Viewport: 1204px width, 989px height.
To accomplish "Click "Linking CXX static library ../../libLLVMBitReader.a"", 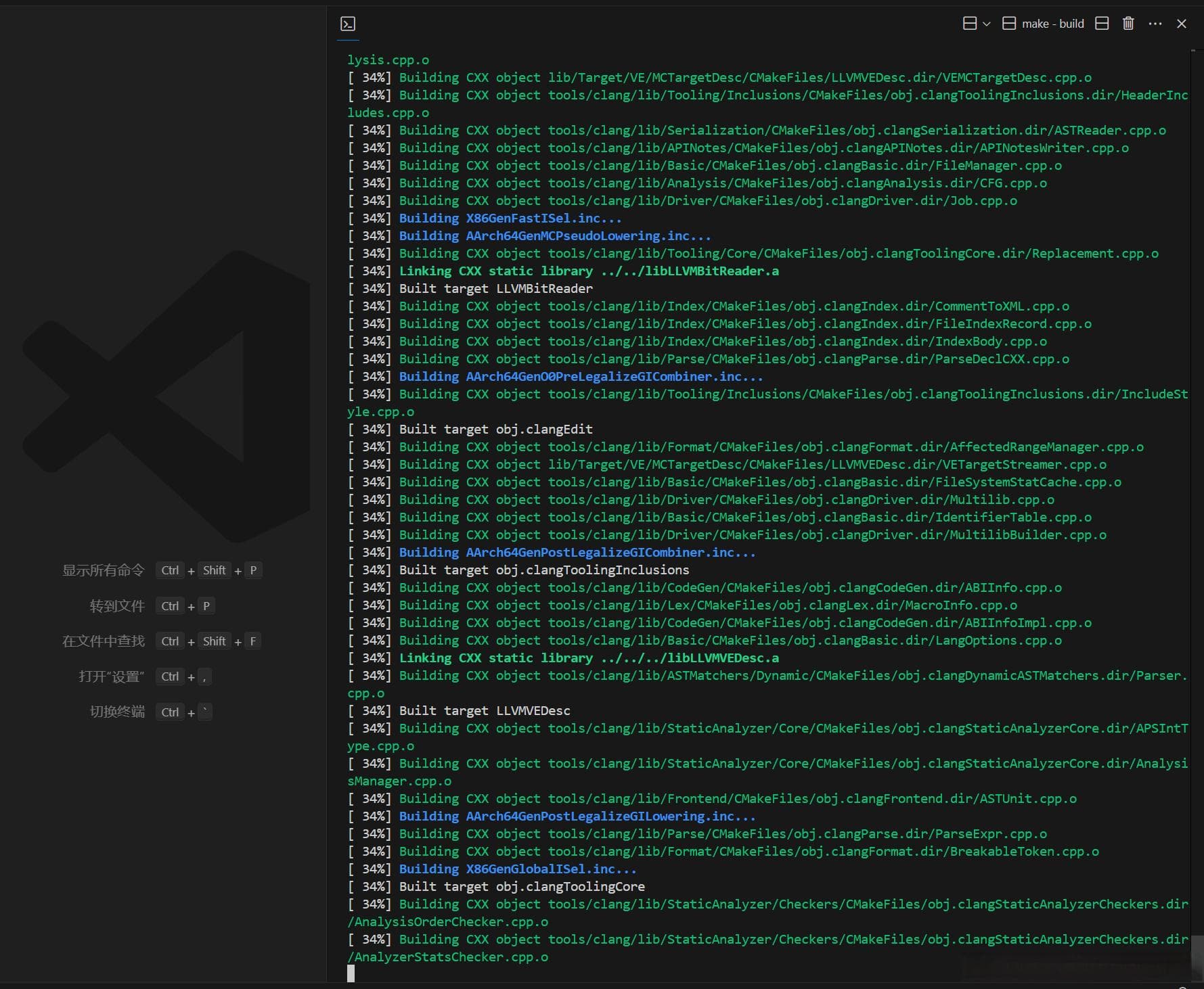I will [x=563, y=271].
